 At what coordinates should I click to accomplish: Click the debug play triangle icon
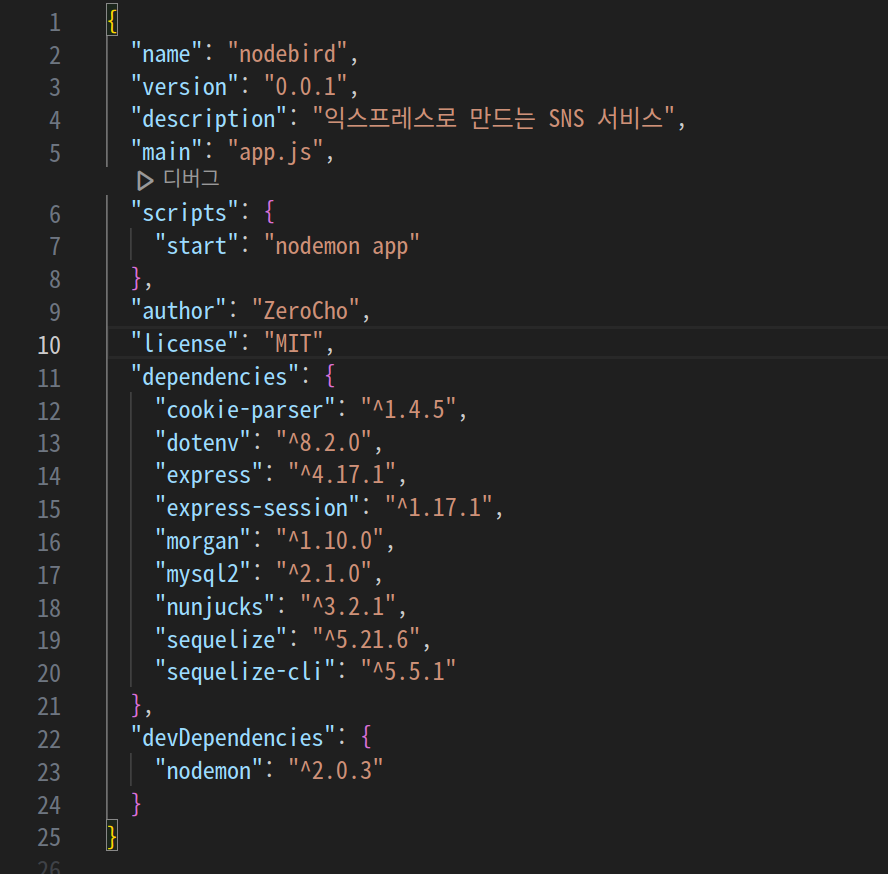[145, 181]
